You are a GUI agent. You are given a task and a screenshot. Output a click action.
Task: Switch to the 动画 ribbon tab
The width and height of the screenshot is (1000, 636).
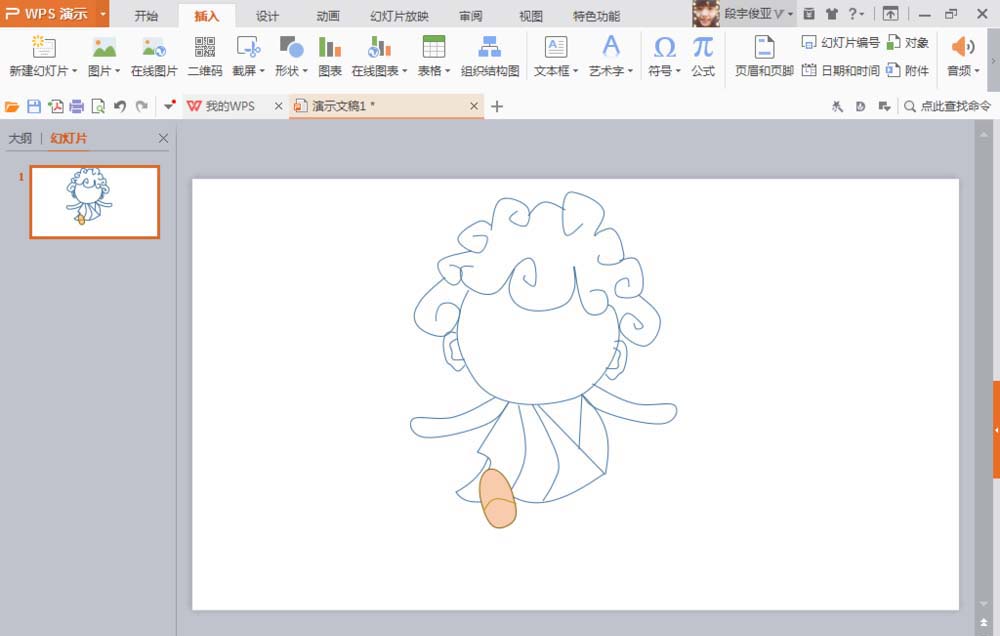[328, 16]
